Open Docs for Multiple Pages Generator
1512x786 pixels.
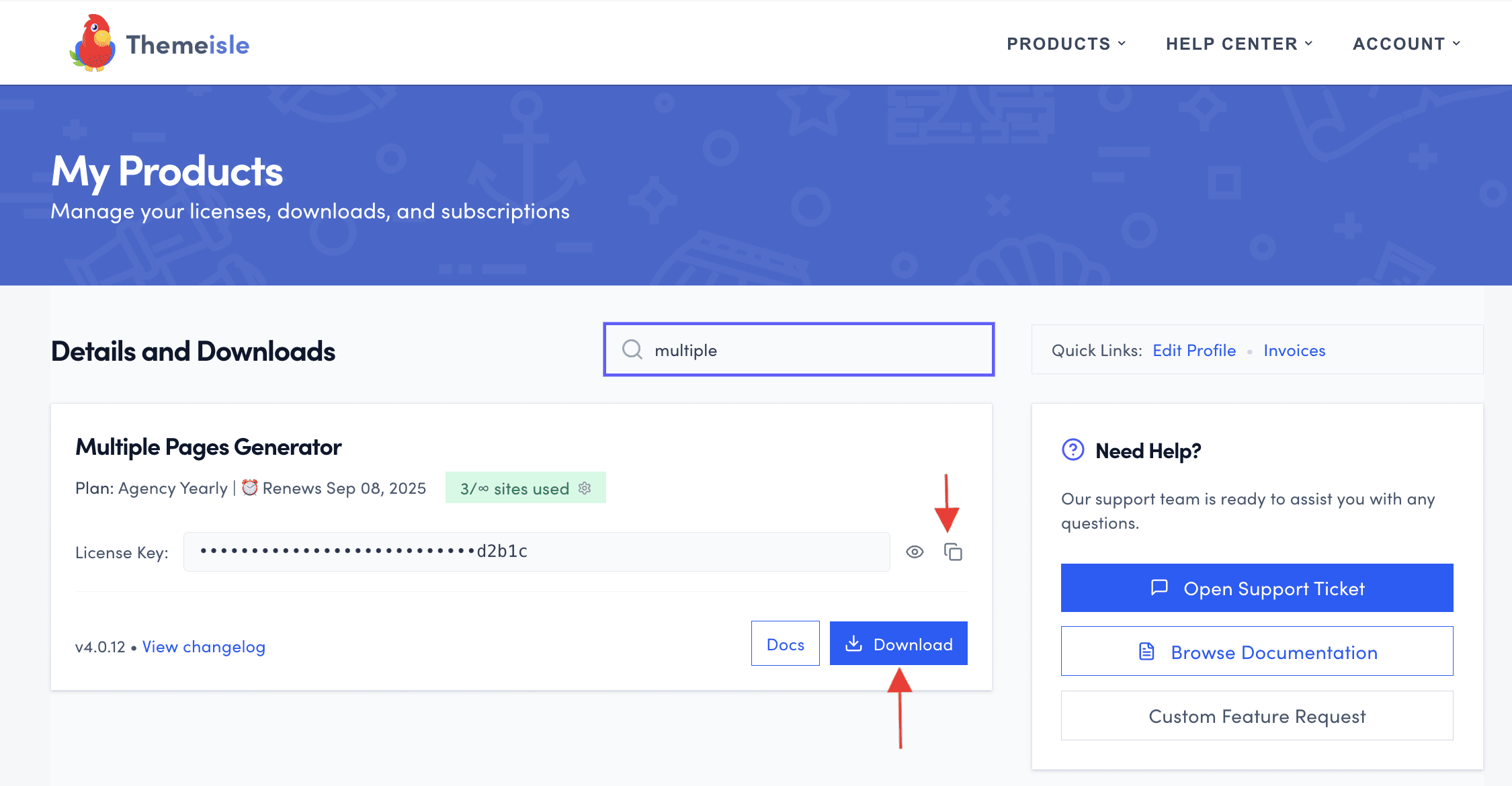785,644
